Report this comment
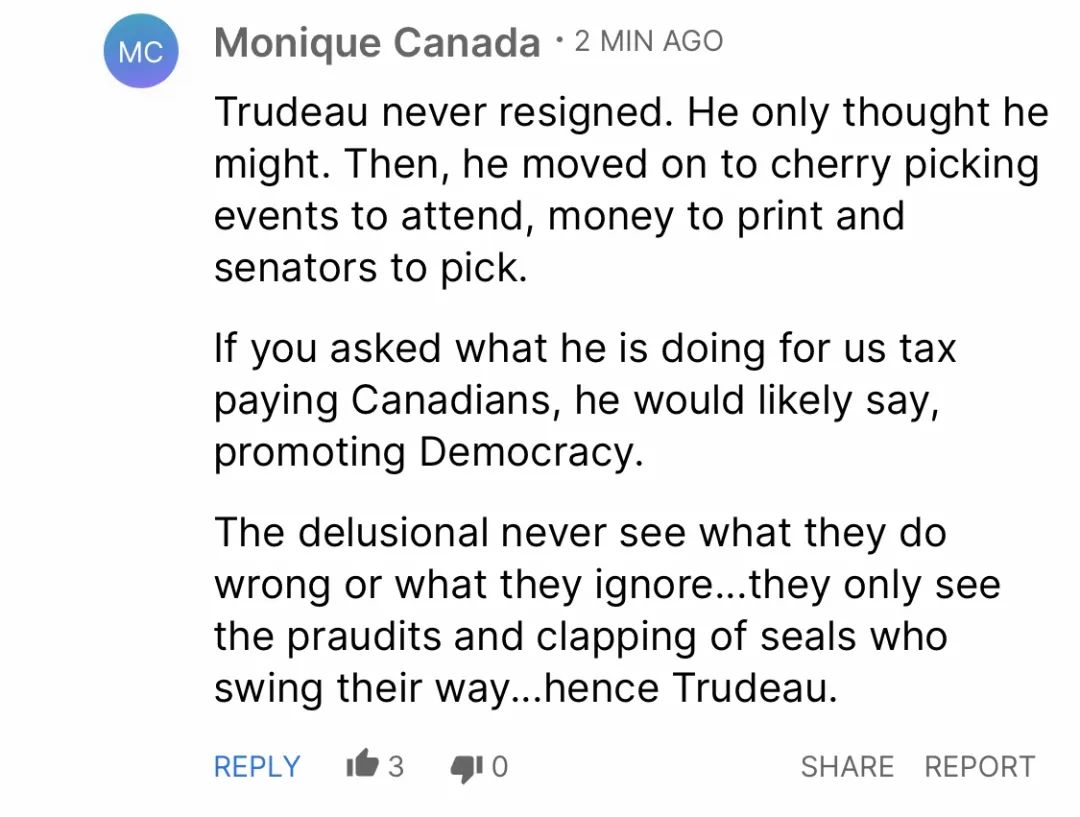Viewport: 1080px width, 817px height. point(979,766)
